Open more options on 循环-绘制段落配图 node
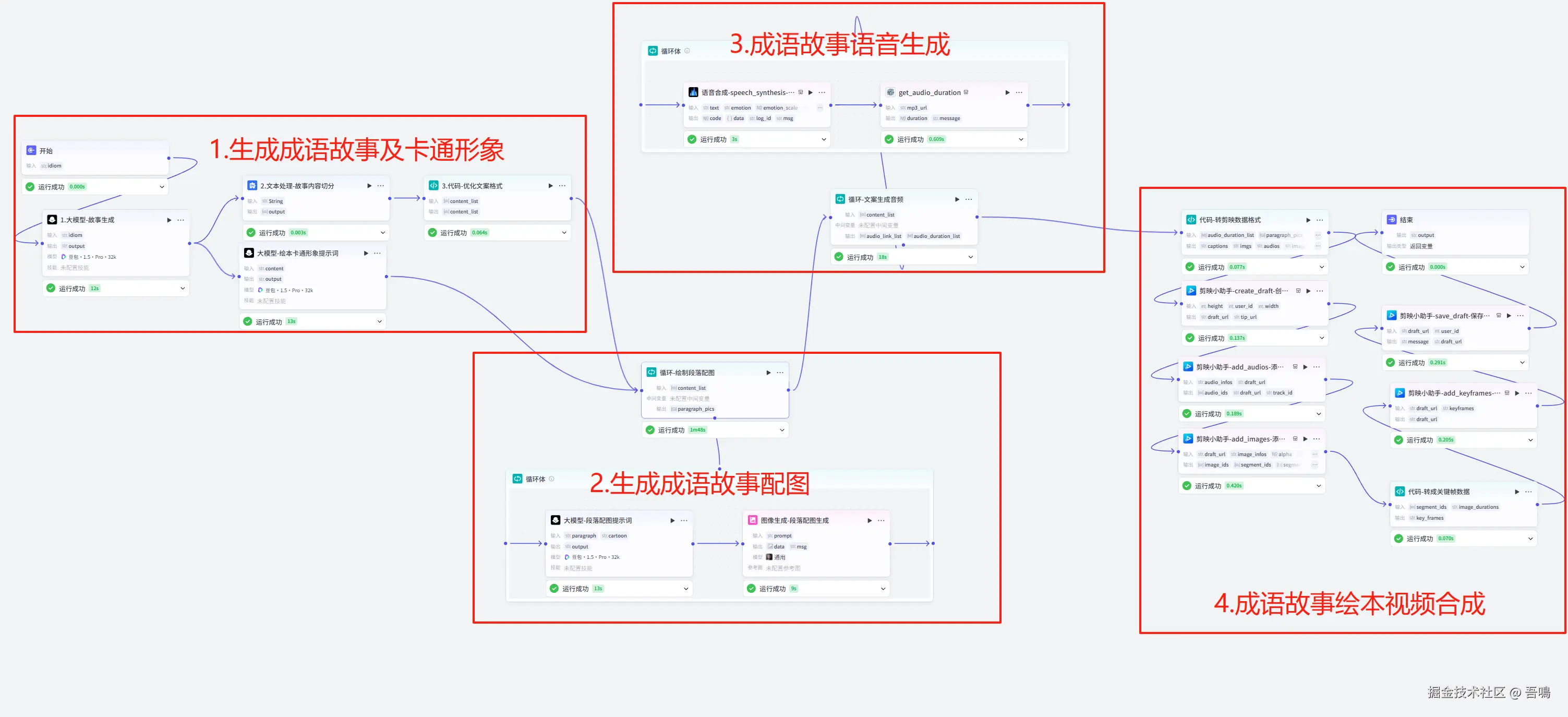This screenshot has width=1568, height=717. 780,372
